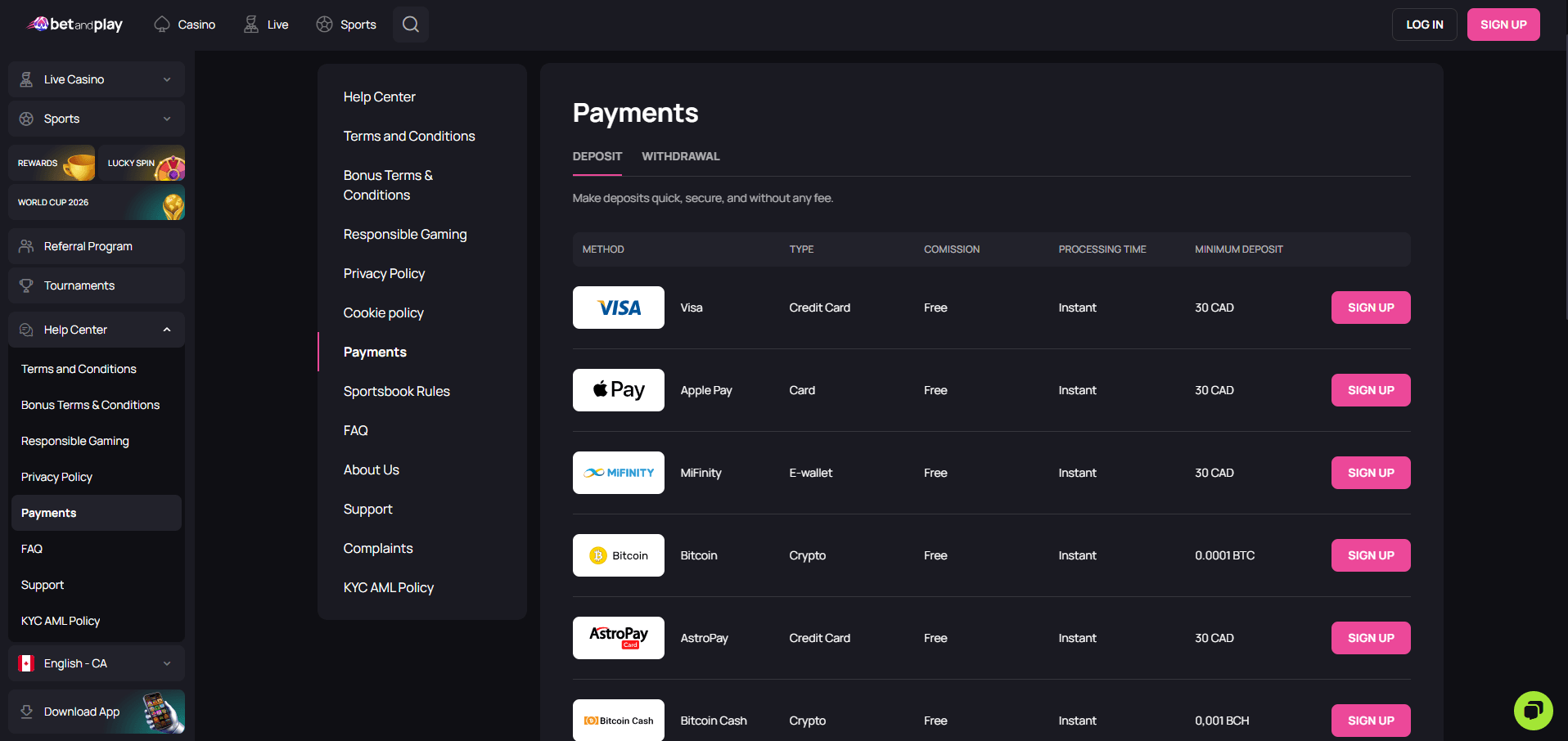1568x741 pixels.
Task: Click the MiFinity logo tile
Action: pyautogui.click(x=619, y=473)
